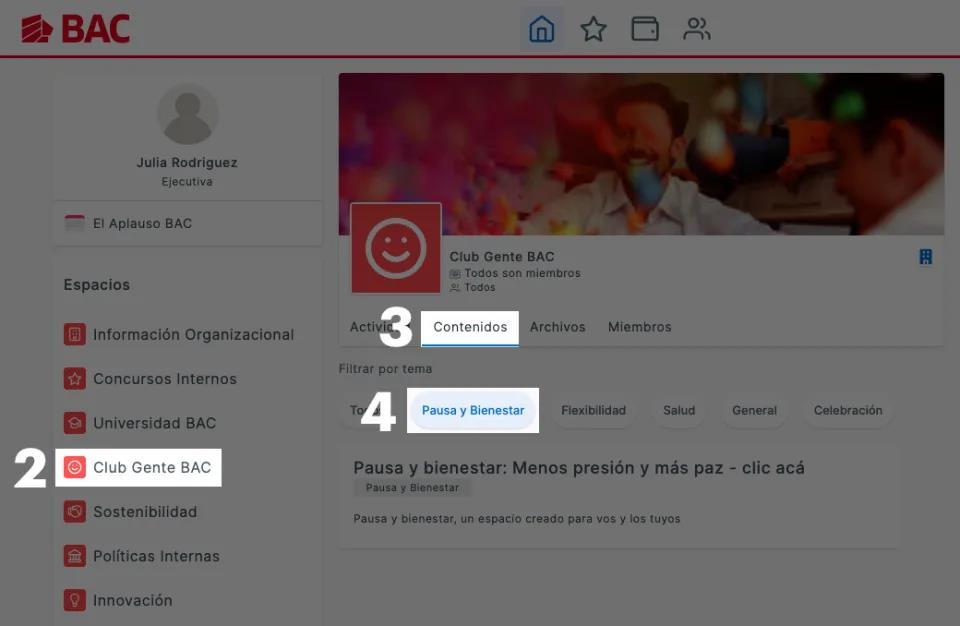Click 'Todos son miembros' text
Screen dimensions: 960x626
tap(522, 273)
